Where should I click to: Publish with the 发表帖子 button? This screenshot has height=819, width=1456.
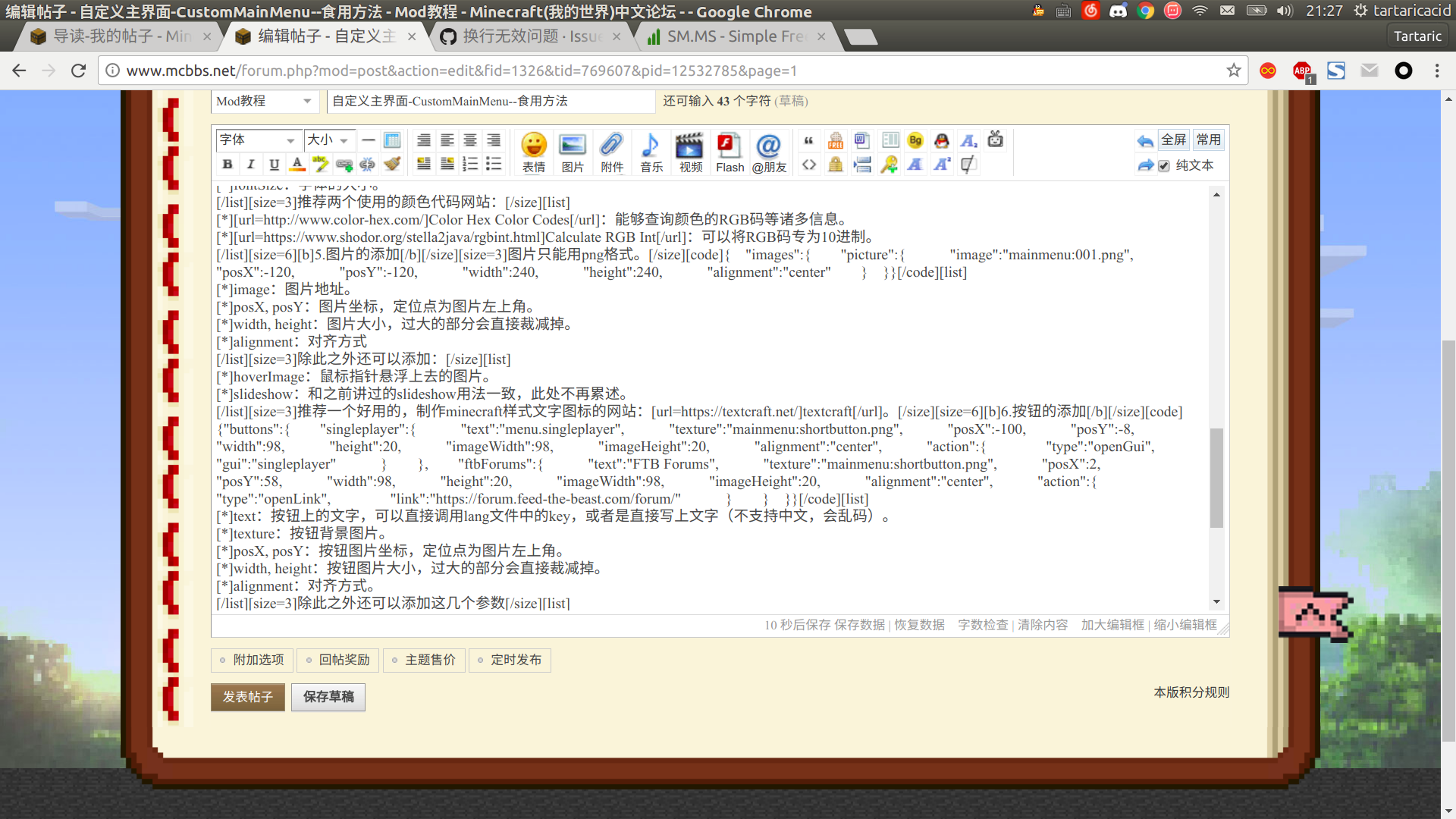coord(247,697)
